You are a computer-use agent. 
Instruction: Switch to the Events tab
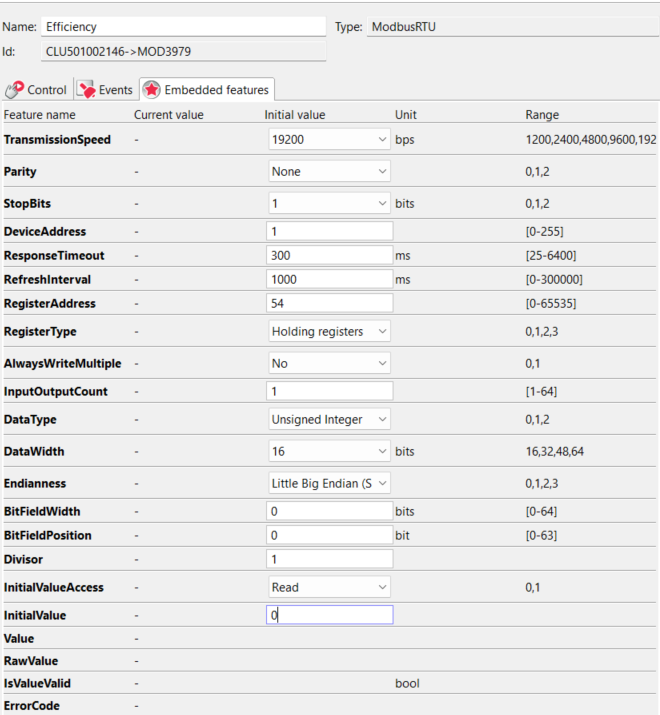(x=105, y=90)
